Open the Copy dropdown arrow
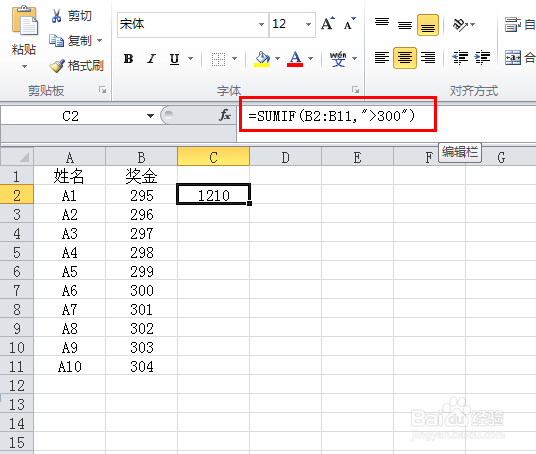Viewport: 536px width, 454px height. (x=99, y=41)
